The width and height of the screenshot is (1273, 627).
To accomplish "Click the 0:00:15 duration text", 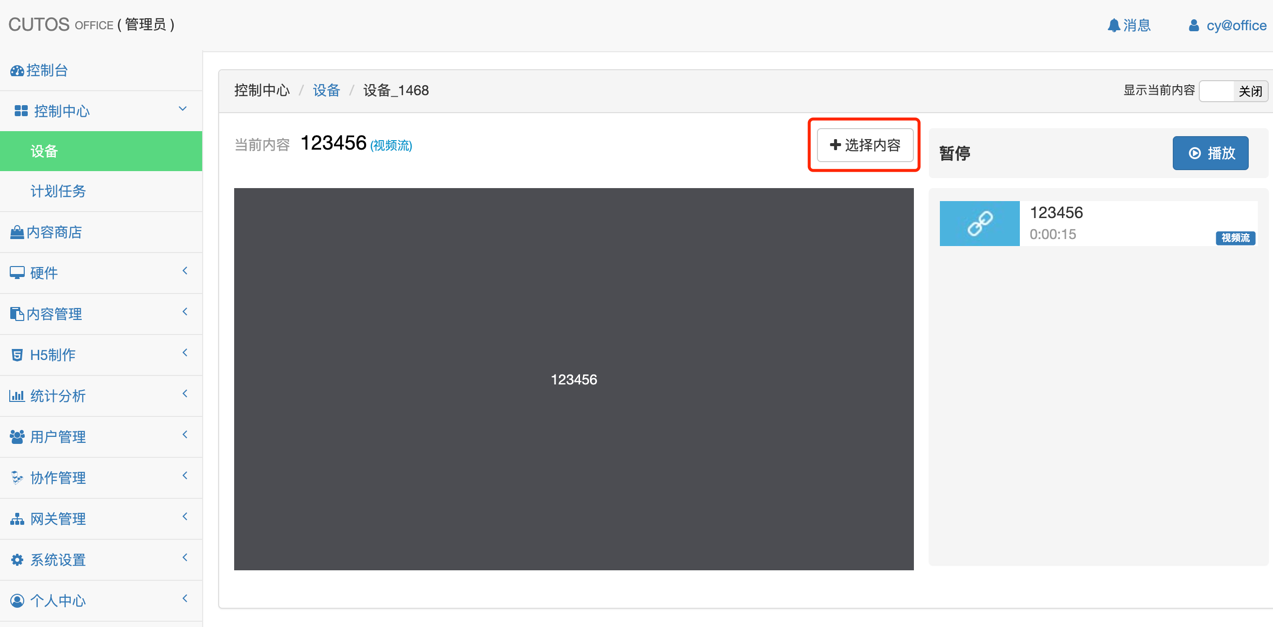I will 1053,235.
